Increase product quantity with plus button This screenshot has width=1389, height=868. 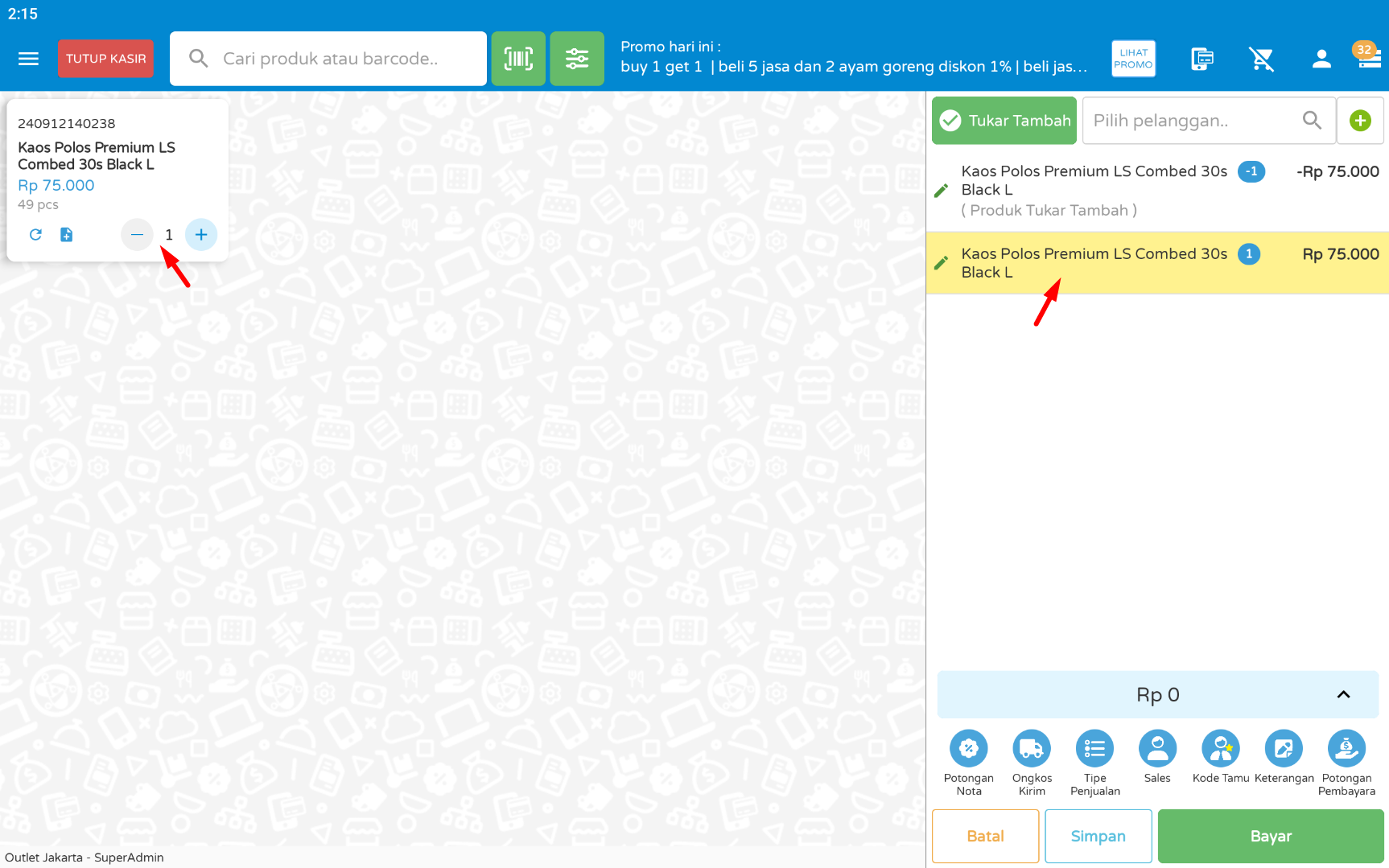(x=201, y=234)
